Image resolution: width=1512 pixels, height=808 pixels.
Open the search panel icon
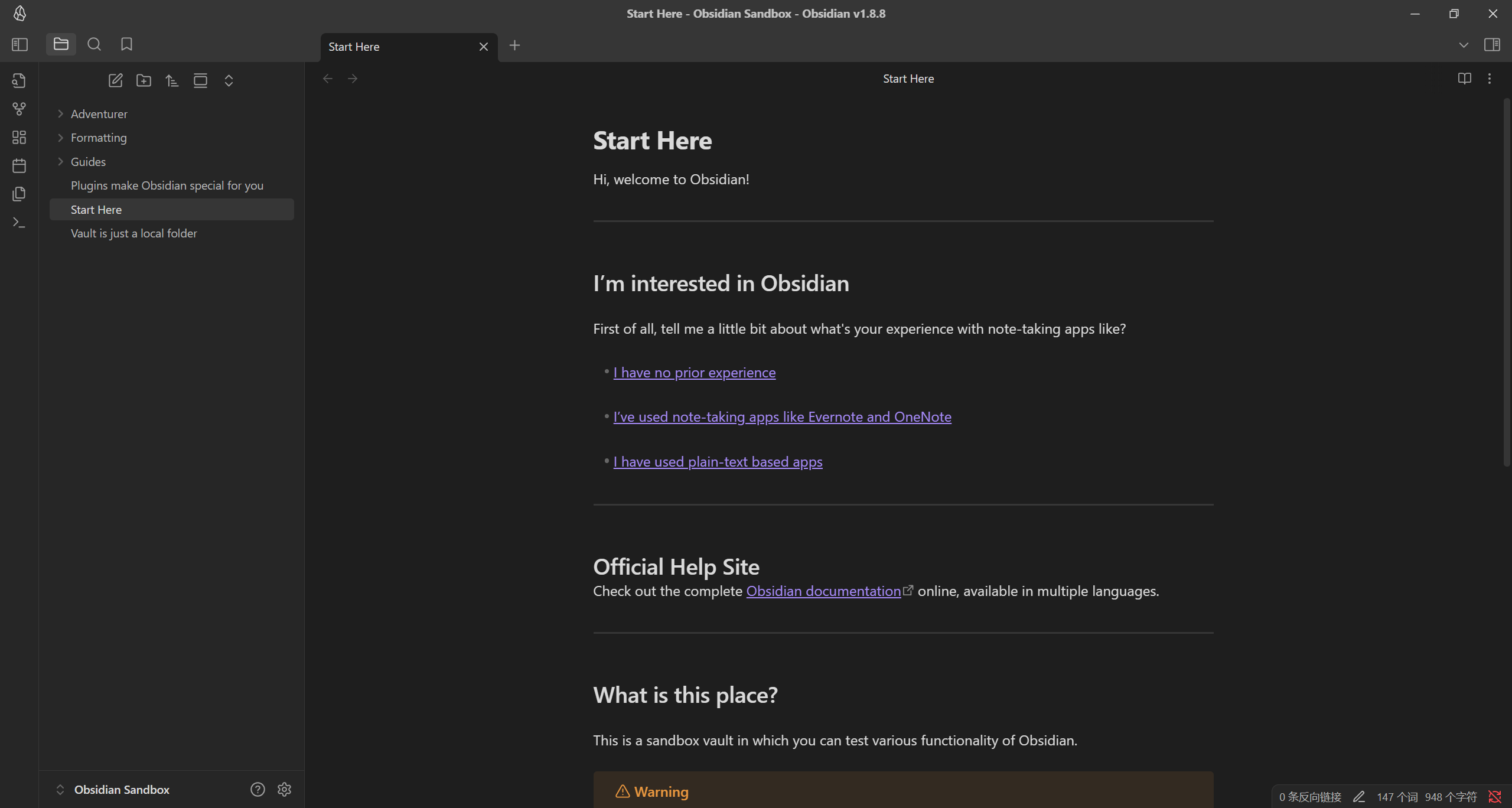point(94,44)
